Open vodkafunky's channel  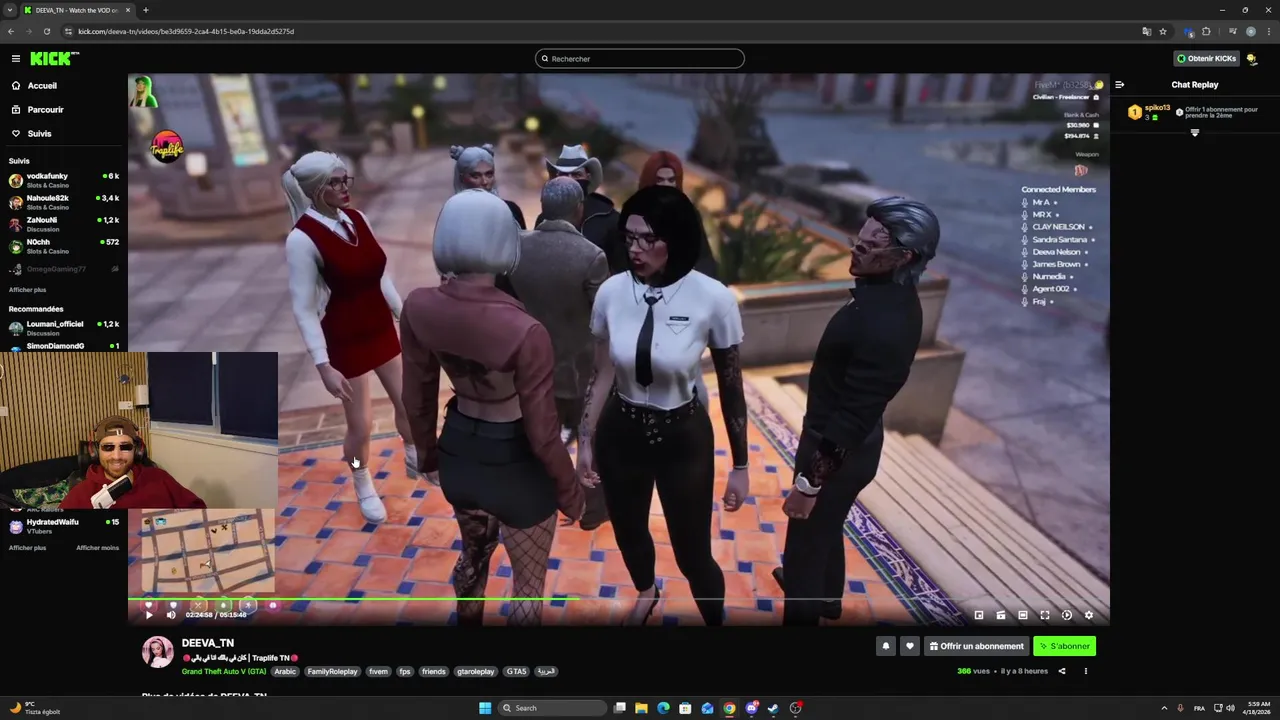pyautogui.click(x=64, y=180)
